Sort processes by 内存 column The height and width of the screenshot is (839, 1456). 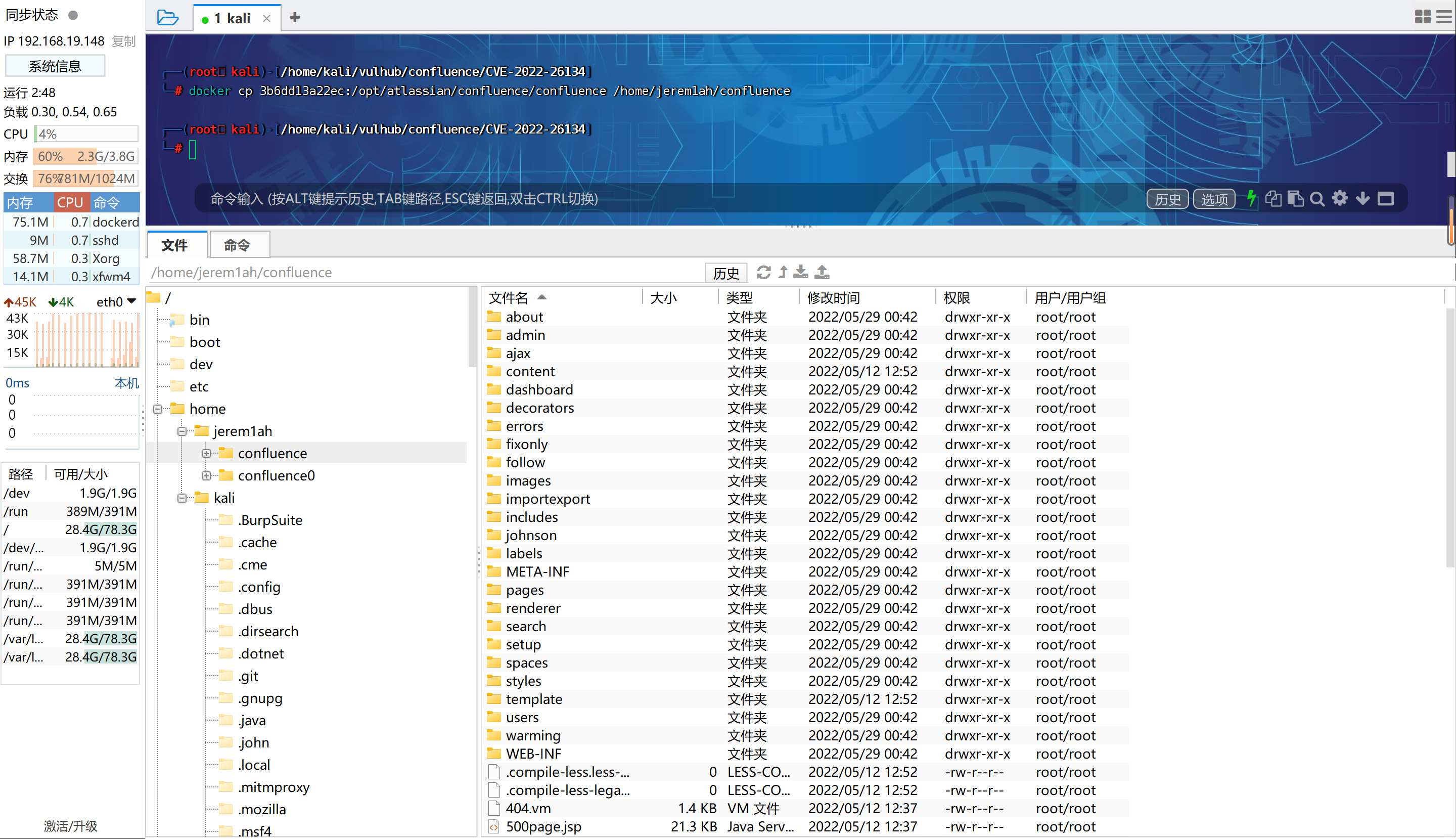coord(29,203)
